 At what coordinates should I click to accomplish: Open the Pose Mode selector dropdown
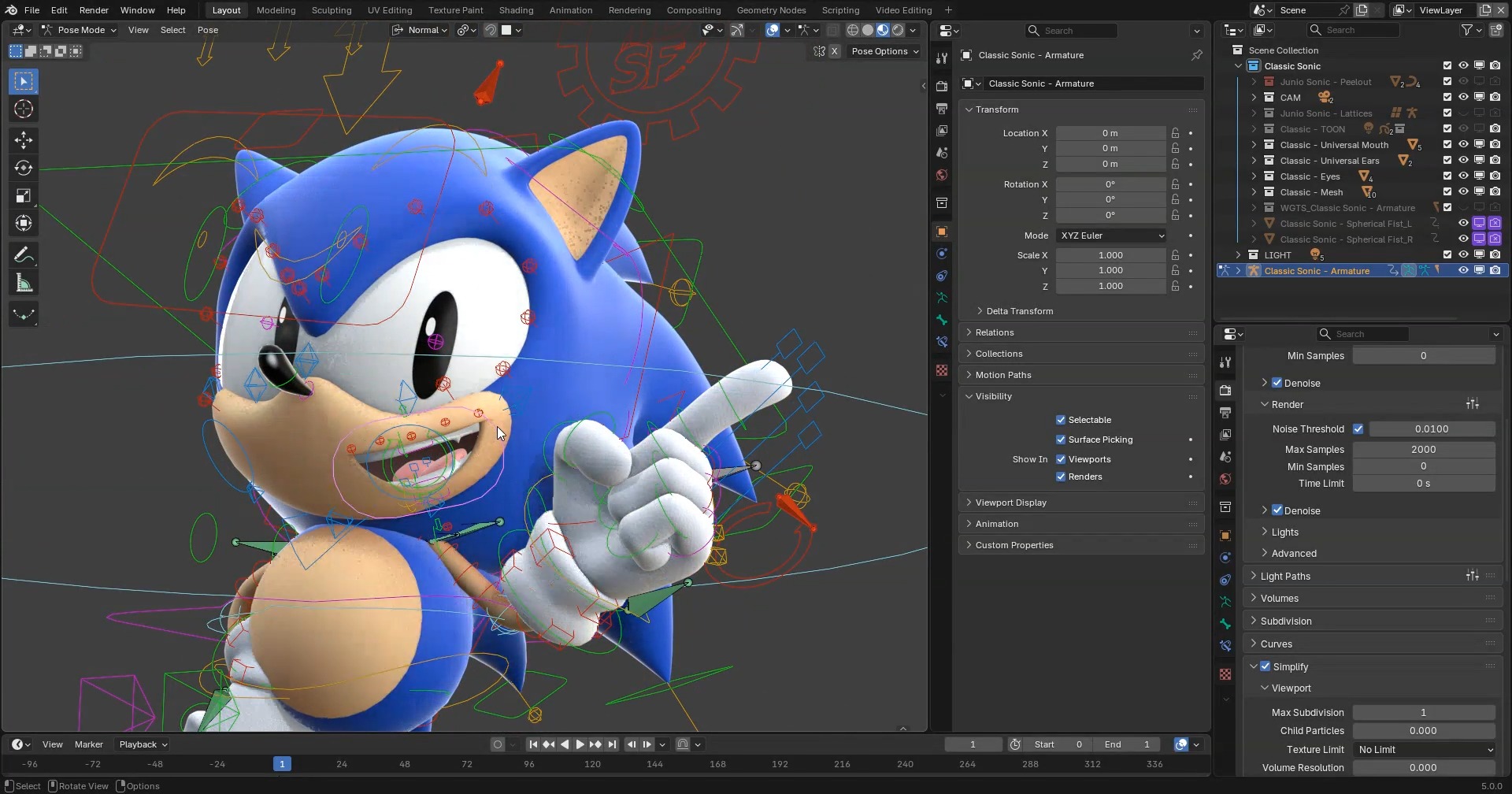pyautogui.click(x=79, y=30)
